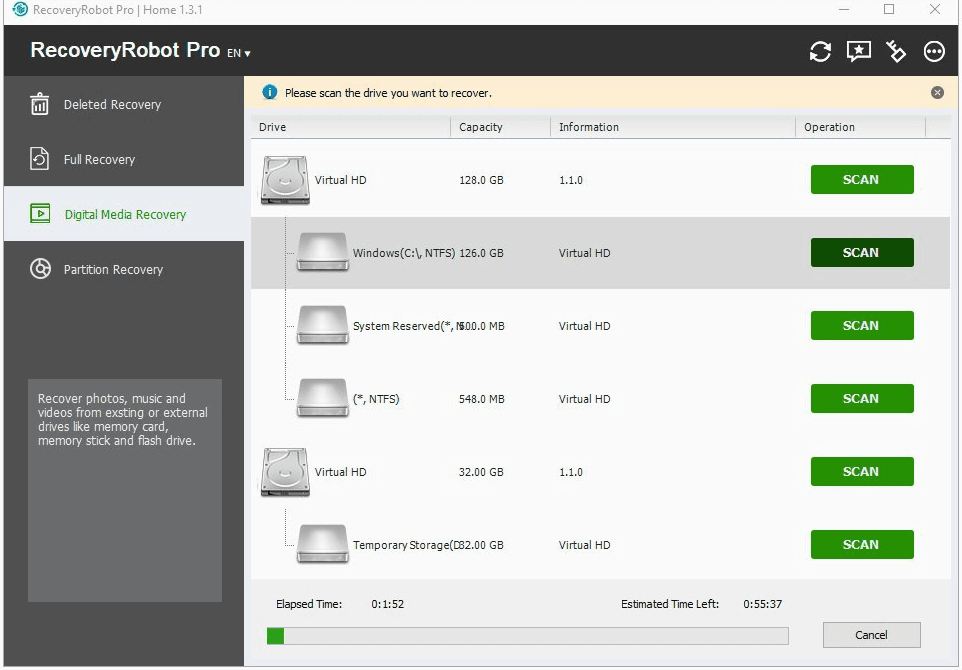Open the feedback star speech-bubble icon

point(858,52)
